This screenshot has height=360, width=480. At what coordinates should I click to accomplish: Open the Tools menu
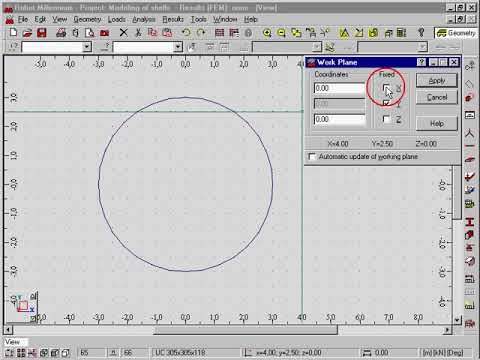point(198,20)
